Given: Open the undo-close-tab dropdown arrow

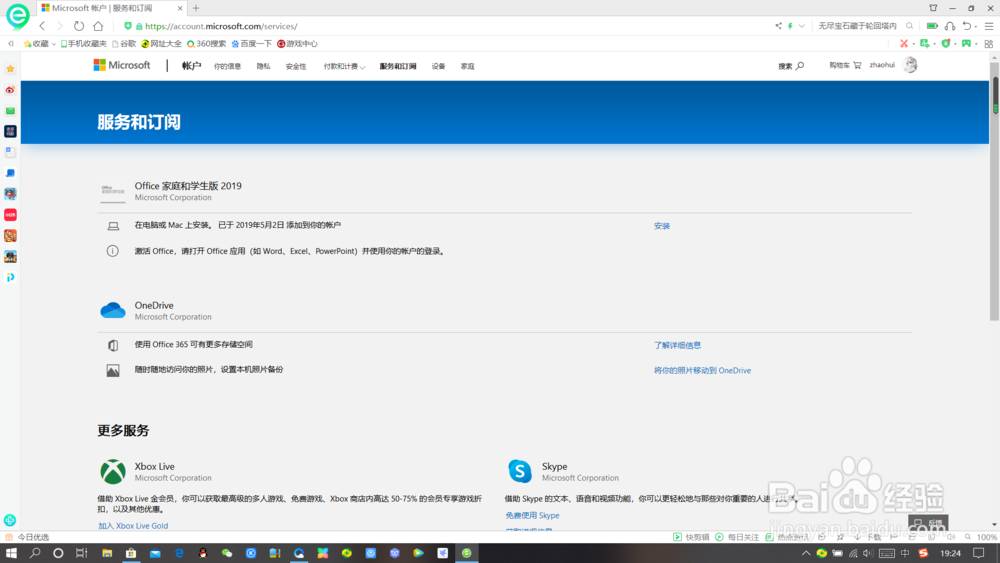Looking at the screenshot, I should (x=976, y=27).
